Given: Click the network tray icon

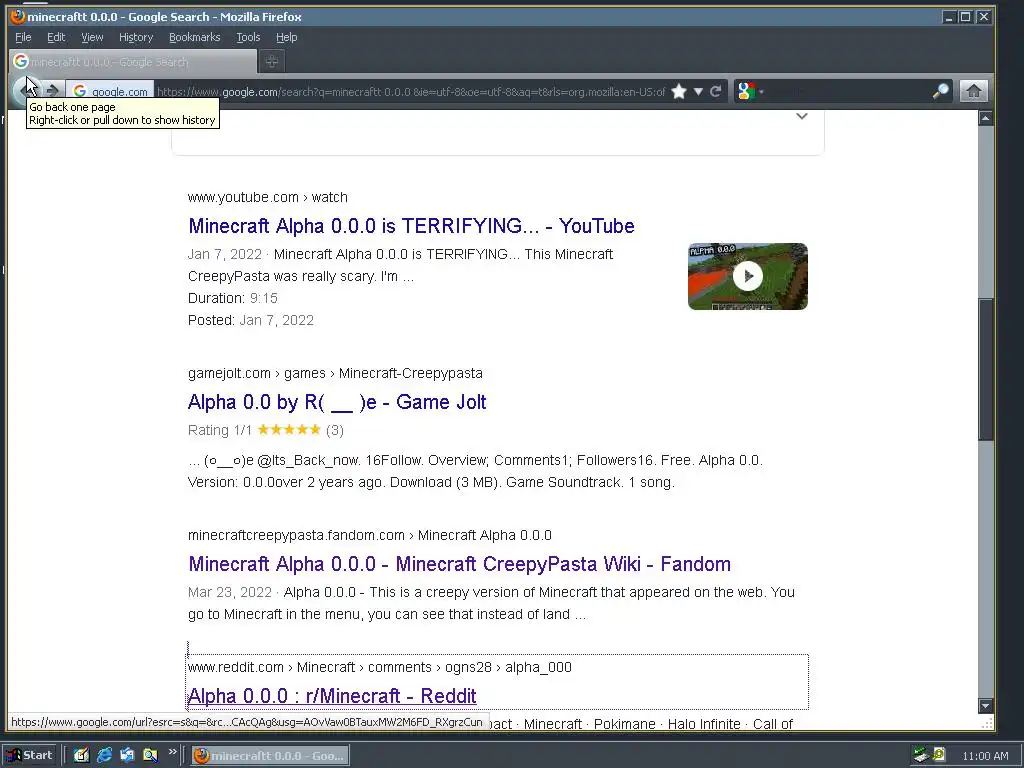Looking at the screenshot, I should (921, 756).
